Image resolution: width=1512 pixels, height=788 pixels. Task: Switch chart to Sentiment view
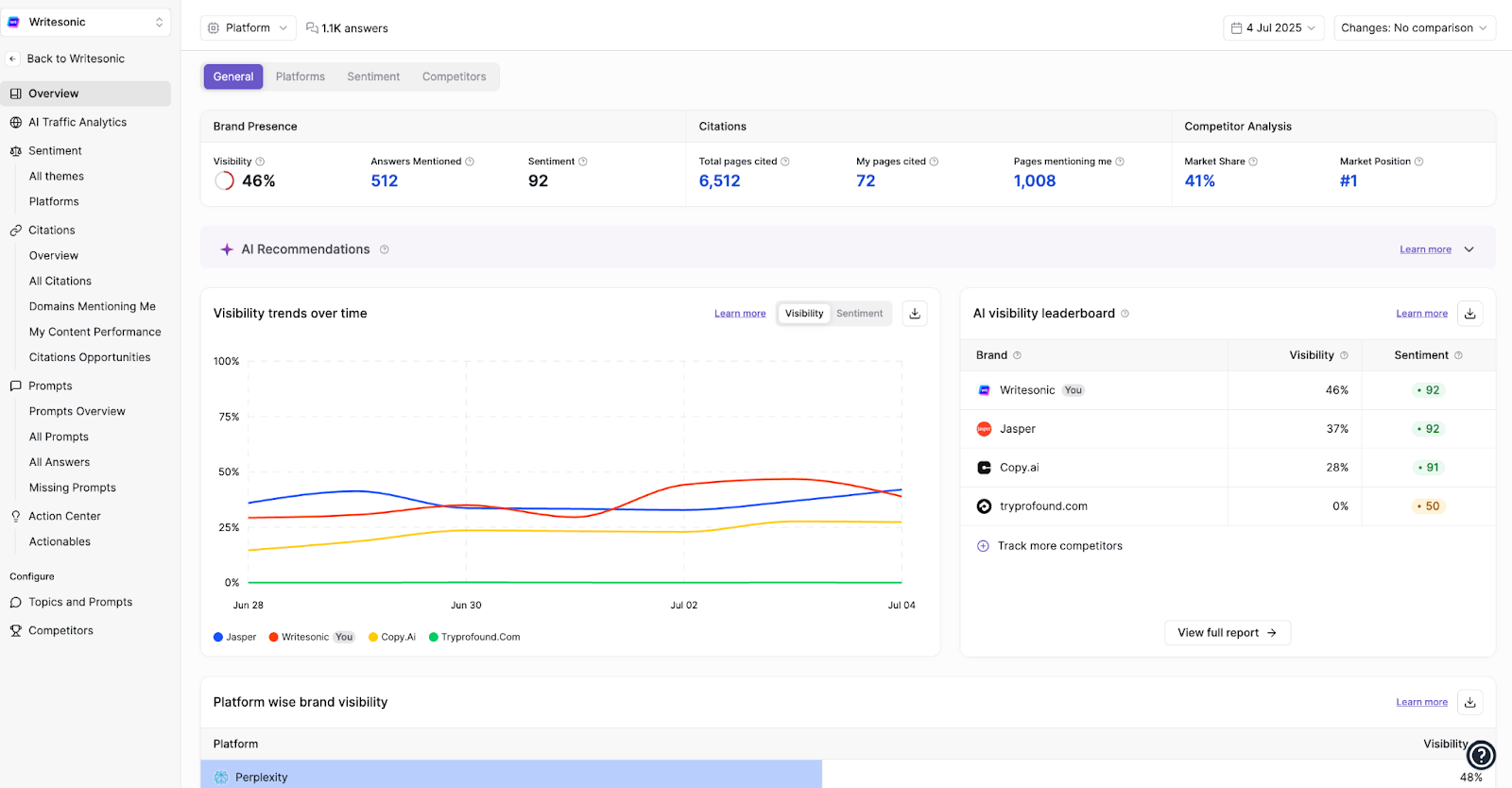(859, 314)
